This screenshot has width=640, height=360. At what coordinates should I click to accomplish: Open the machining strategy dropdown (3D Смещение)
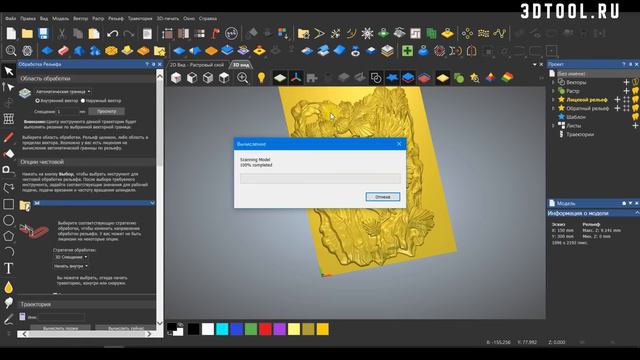click(x=71, y=257)
